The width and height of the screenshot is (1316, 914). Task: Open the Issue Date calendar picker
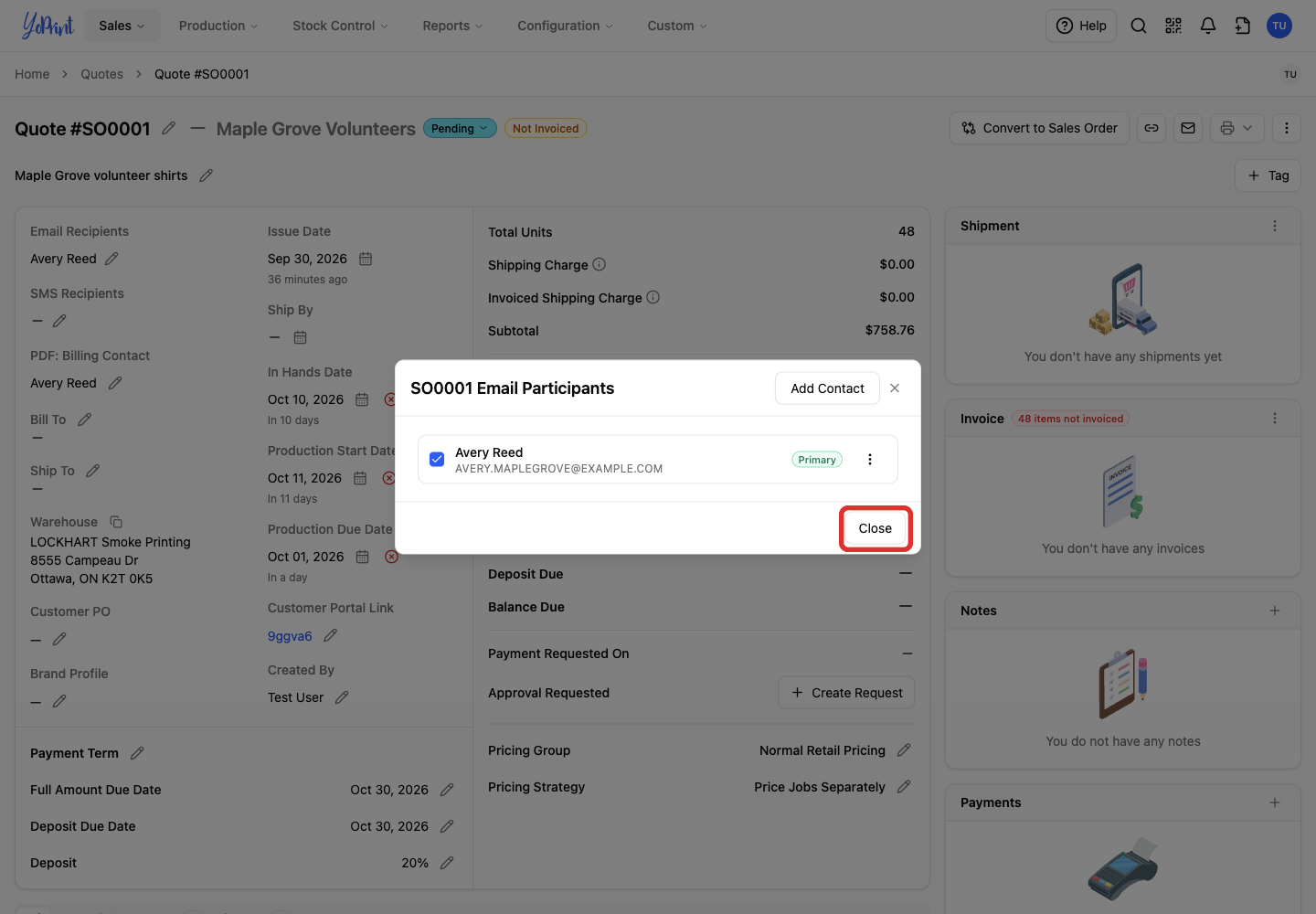click(x=366, y=259)
